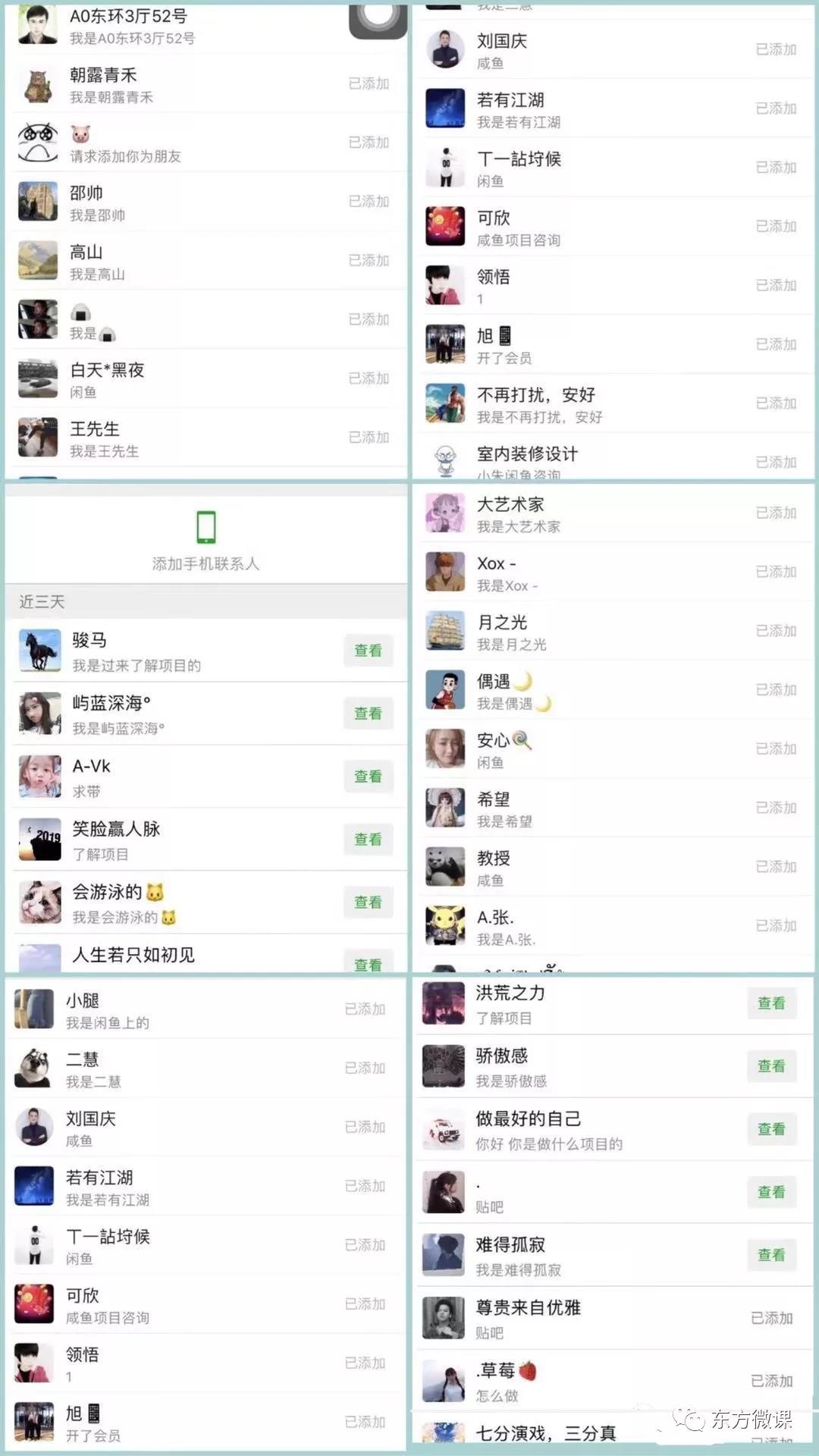Open 笑脸赢人脉's 2019 avatar

pos(40,839)
